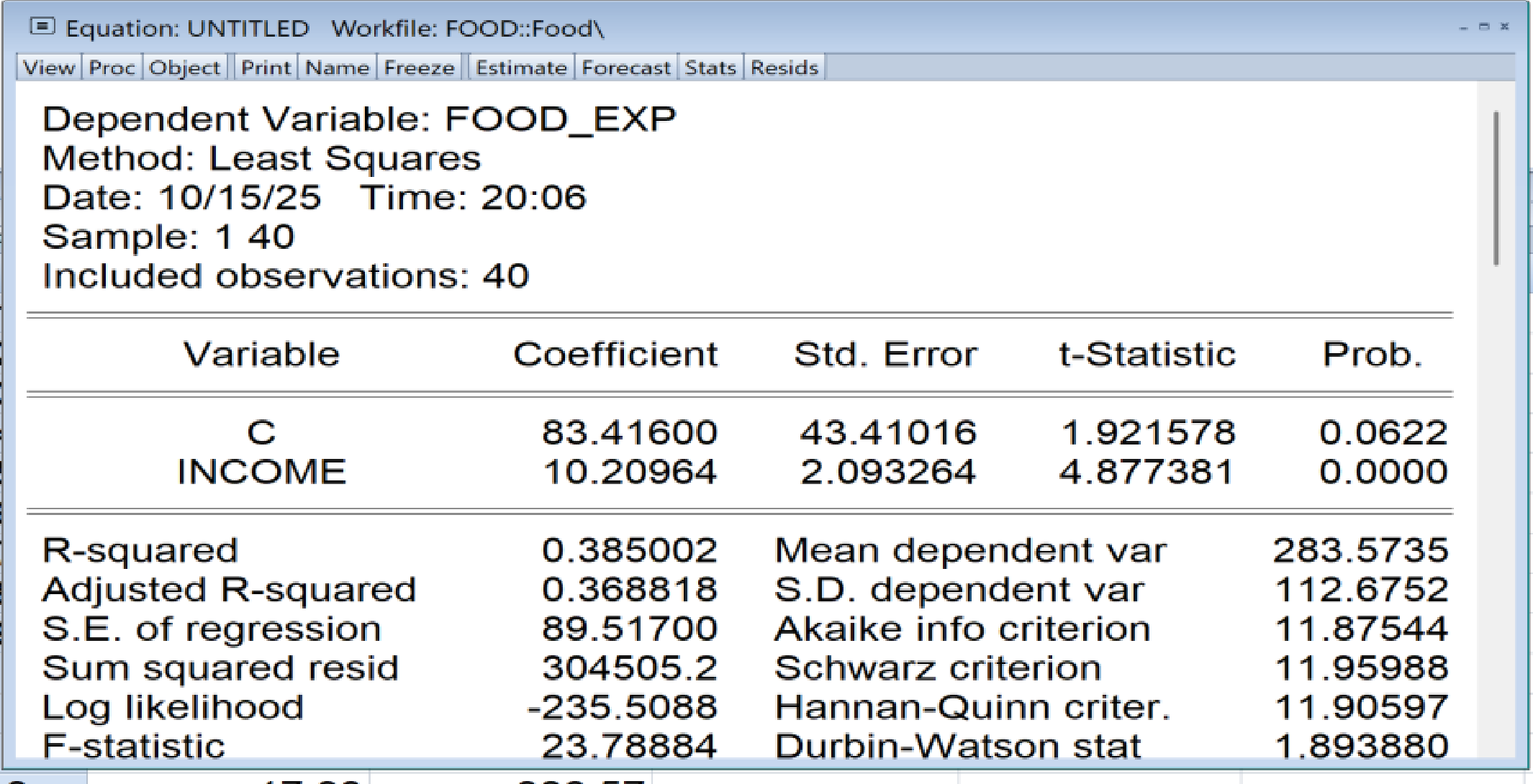This screenshot has height=784, width=1533.
Task: Freeze the equation output
Action: pyautogui.click(x=419, y=68)
